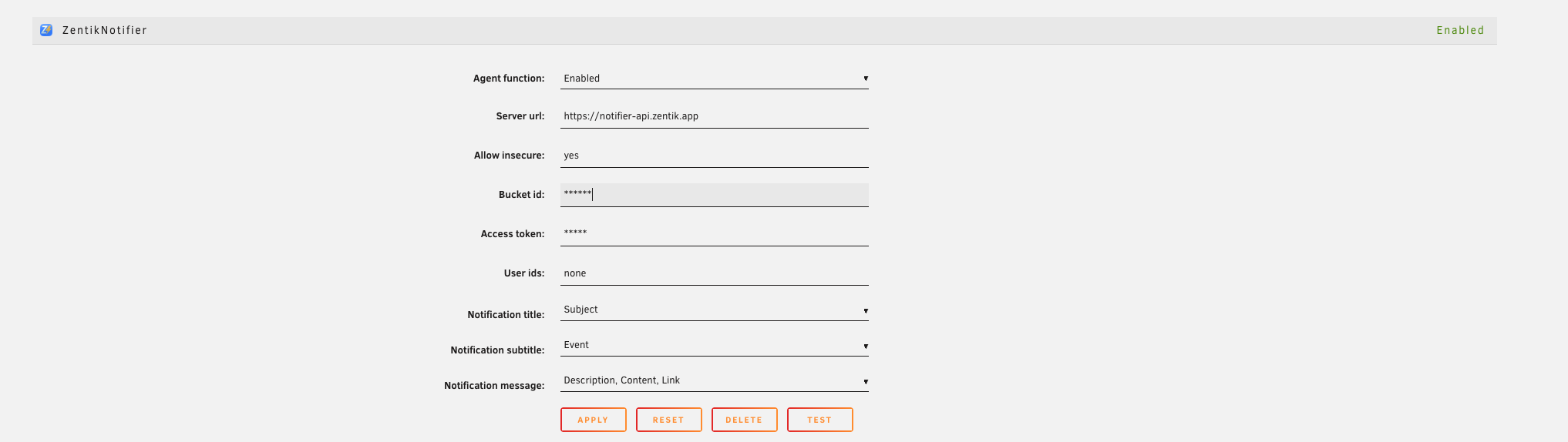Click the green Enabled status text
This screenshot has width=1568, height=442.
tap(1459, 30)
